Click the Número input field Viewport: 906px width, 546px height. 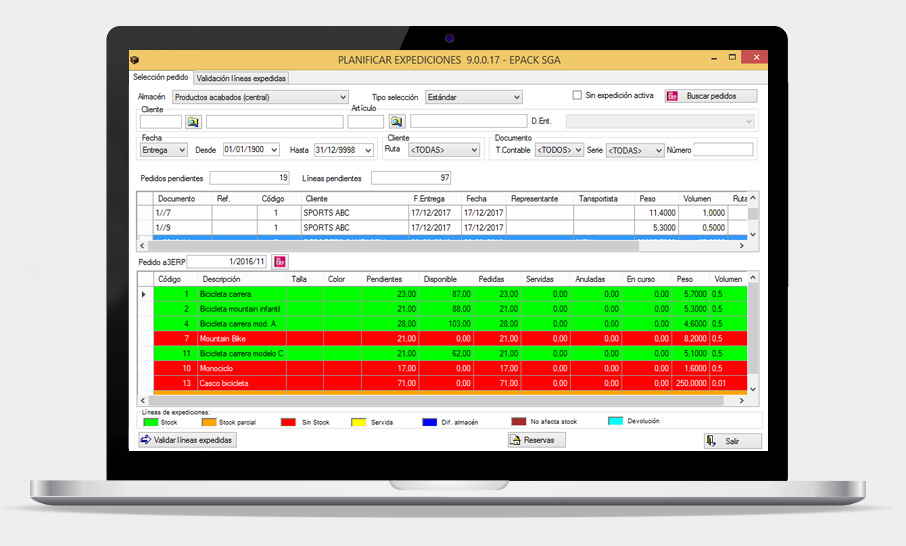[723, 150]
